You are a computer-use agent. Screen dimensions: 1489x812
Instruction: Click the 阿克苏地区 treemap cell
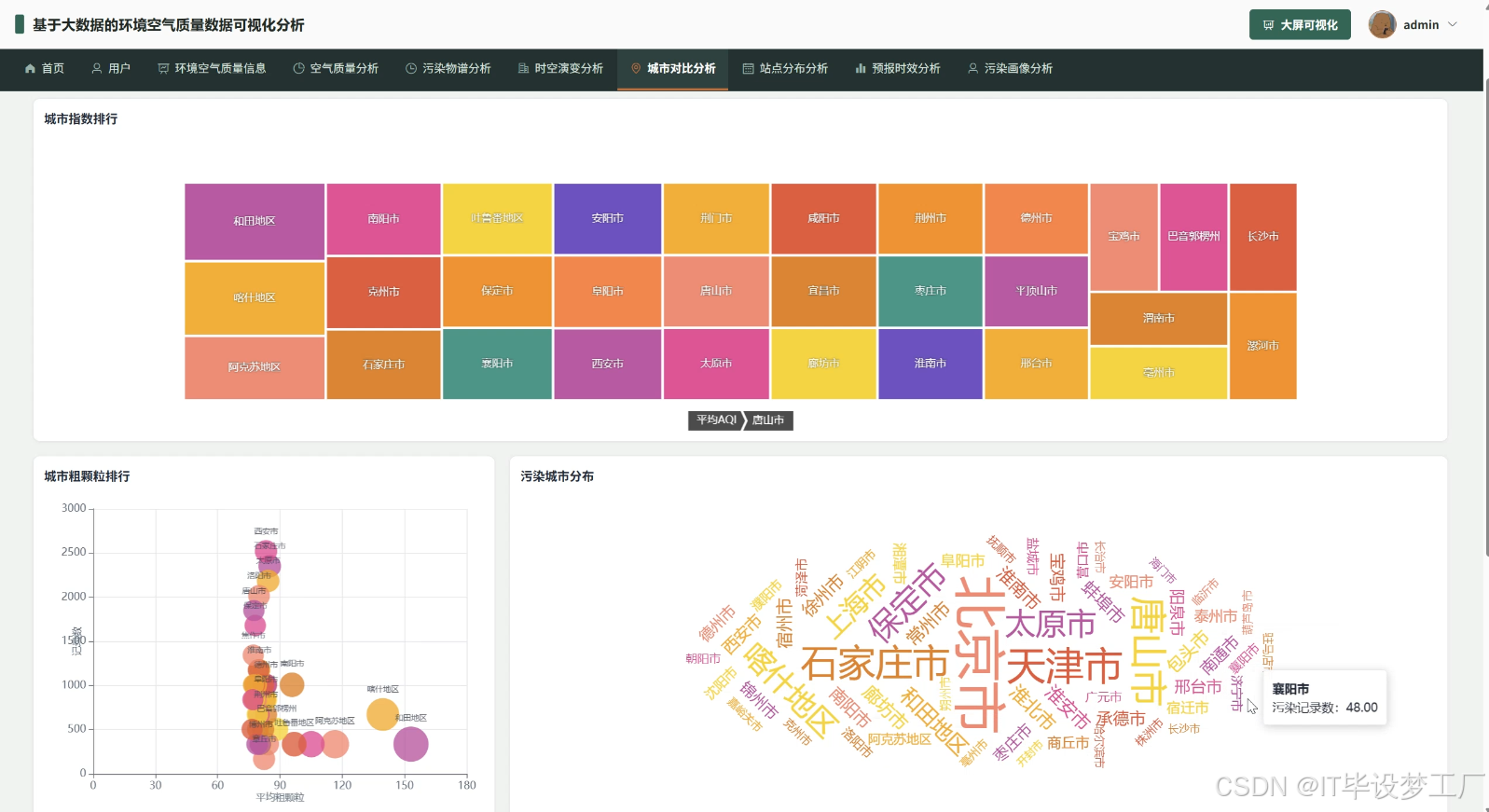(255, 368)
